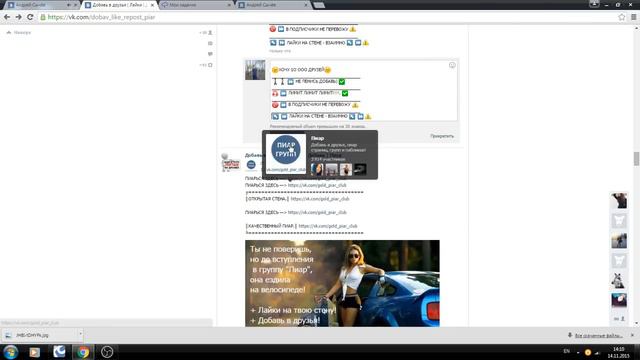The height and width of the screenshot is (360, 640).
Task: Go back with the browser Back arrow
Action: [x=7, y=17]
